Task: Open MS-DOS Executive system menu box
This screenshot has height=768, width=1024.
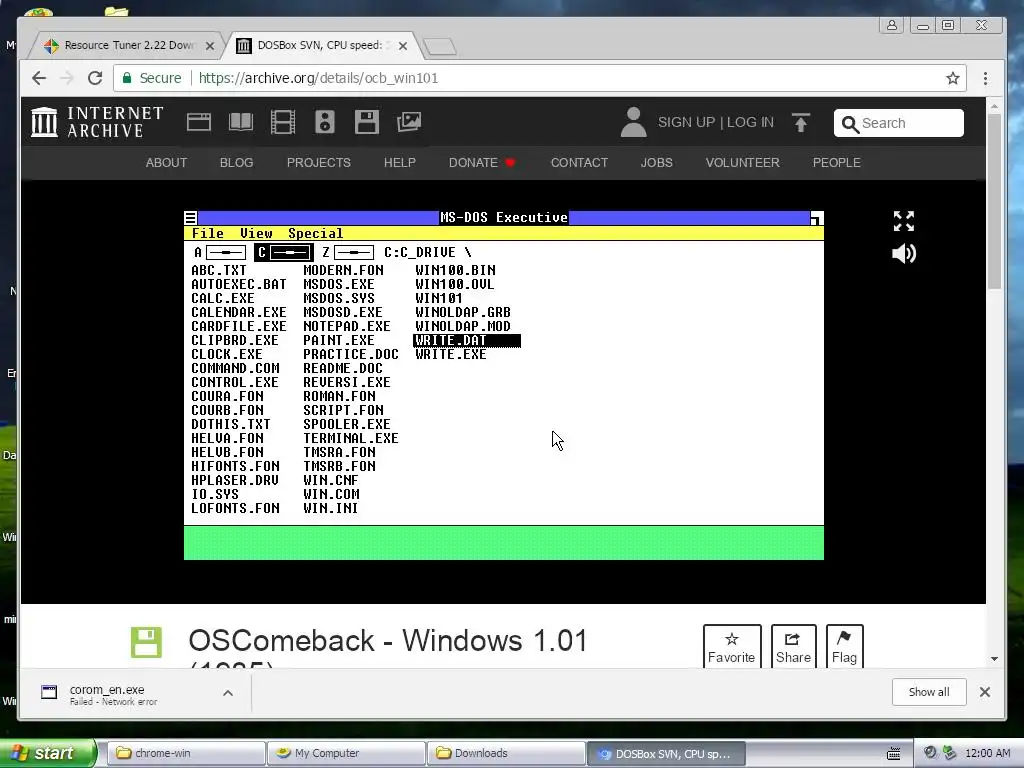Action: click(191, 217)
